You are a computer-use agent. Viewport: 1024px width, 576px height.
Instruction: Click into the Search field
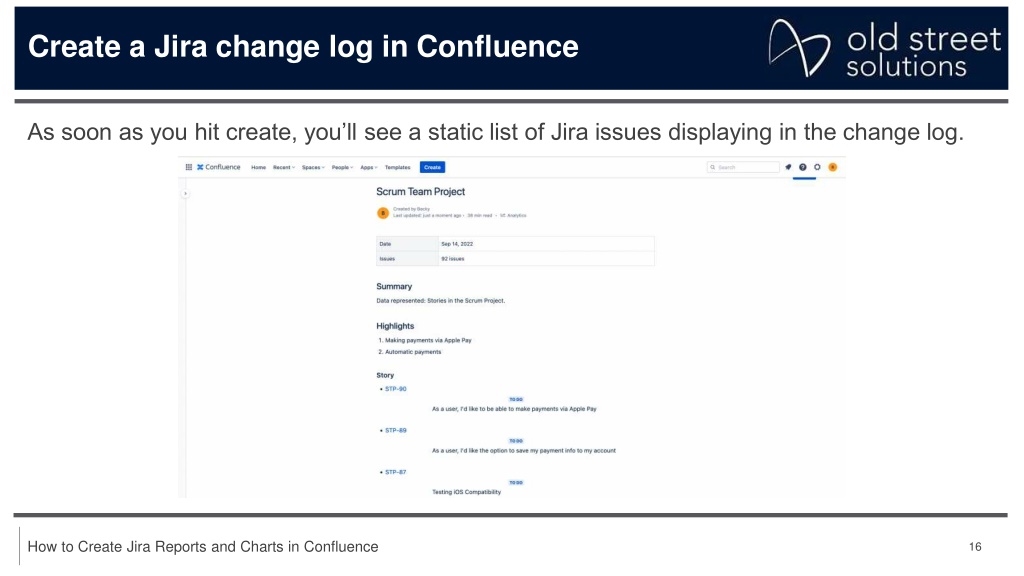pos(743,167)
